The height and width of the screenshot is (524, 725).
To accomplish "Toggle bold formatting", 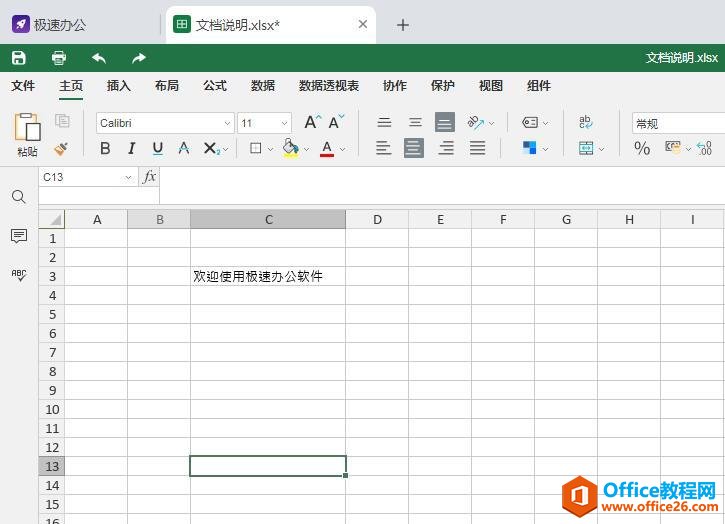I will 105,148.
